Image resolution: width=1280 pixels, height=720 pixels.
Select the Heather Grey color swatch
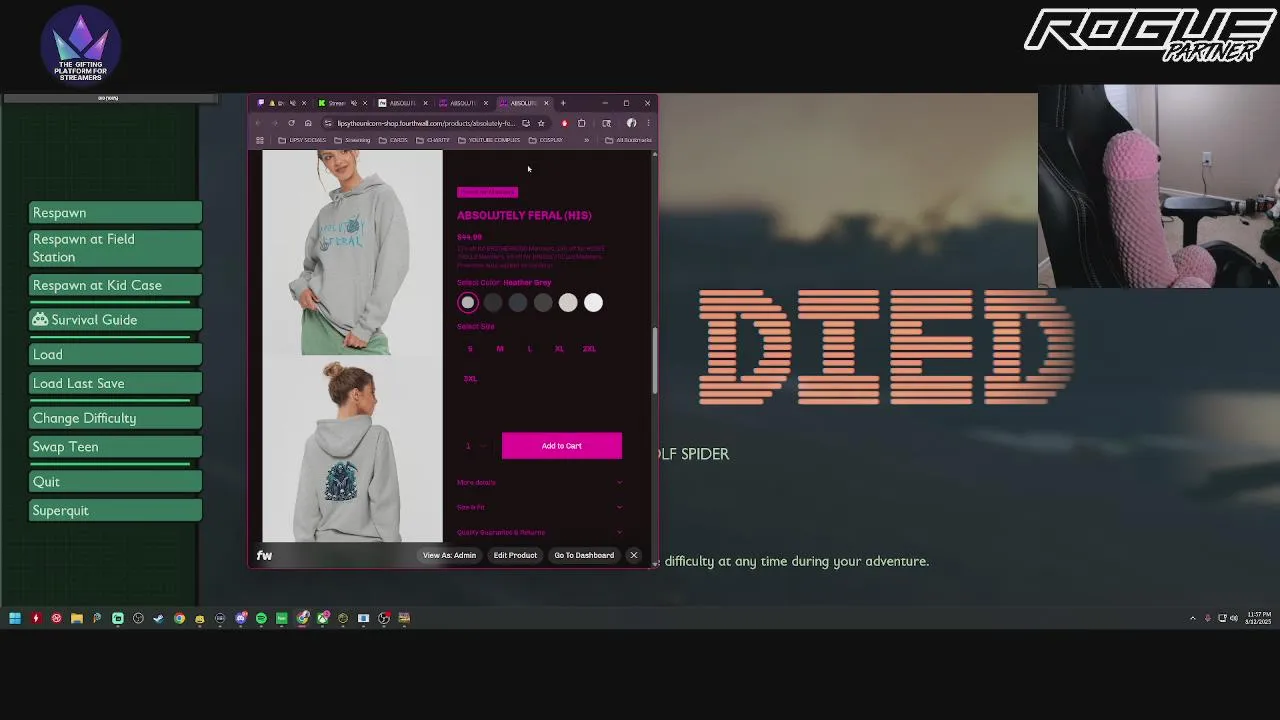[x=468, y=303]
